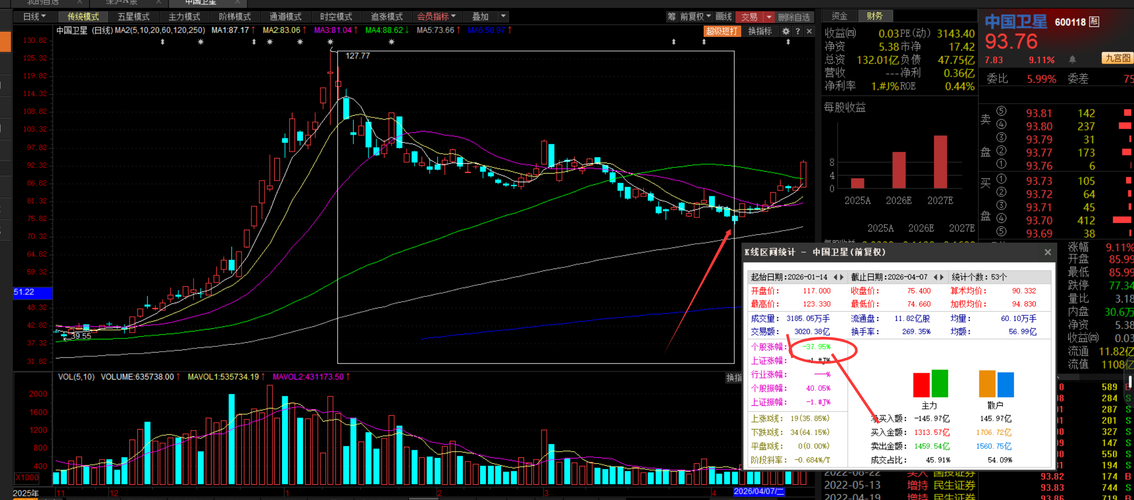Step the 起始日期 back one day
This screenshot has height=500, width=1134.
(x=834, y=276)
